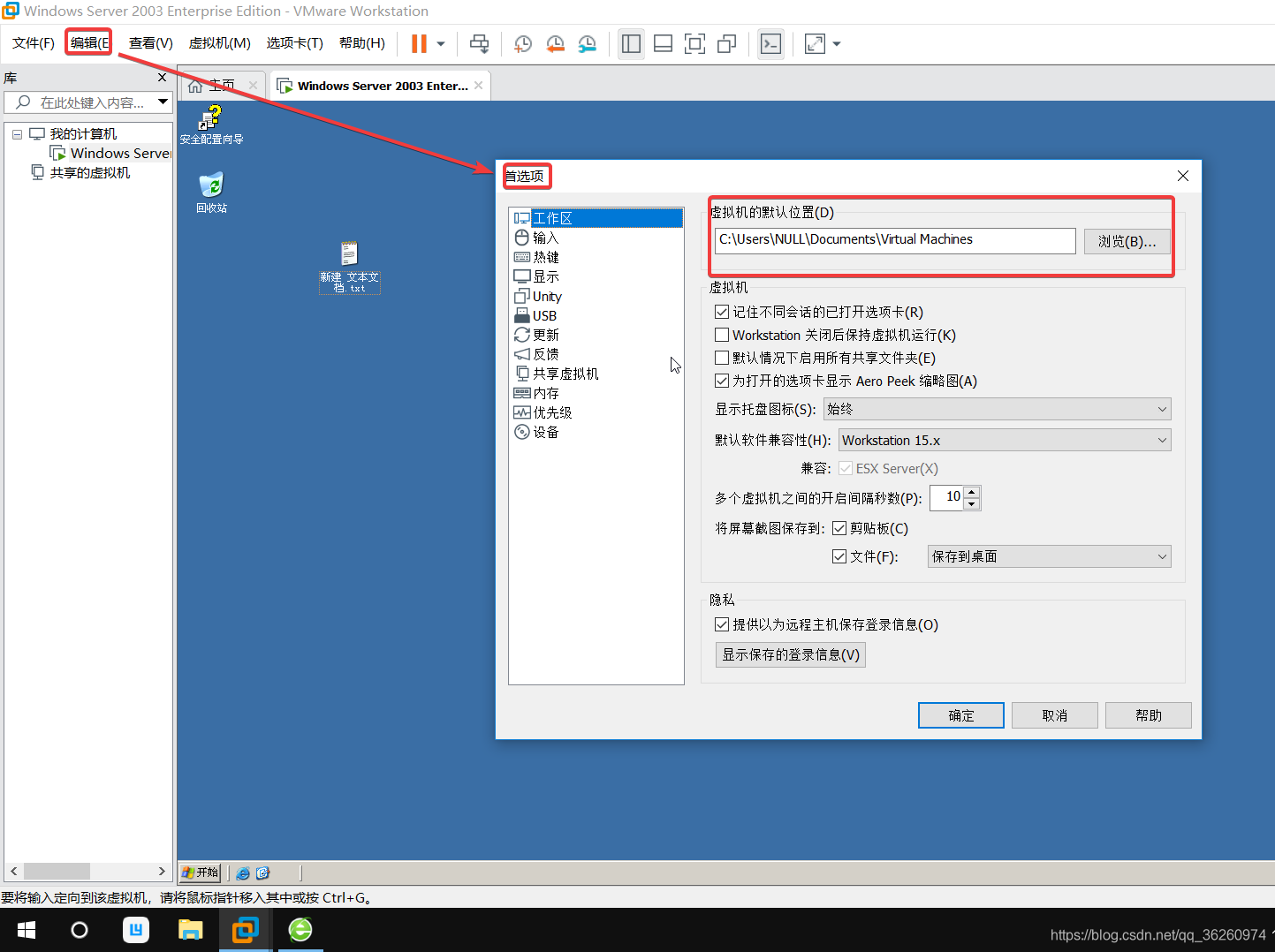Close the 库 library panel
Viewport: 1275px width, 952px height.
[x=162, y=78]
